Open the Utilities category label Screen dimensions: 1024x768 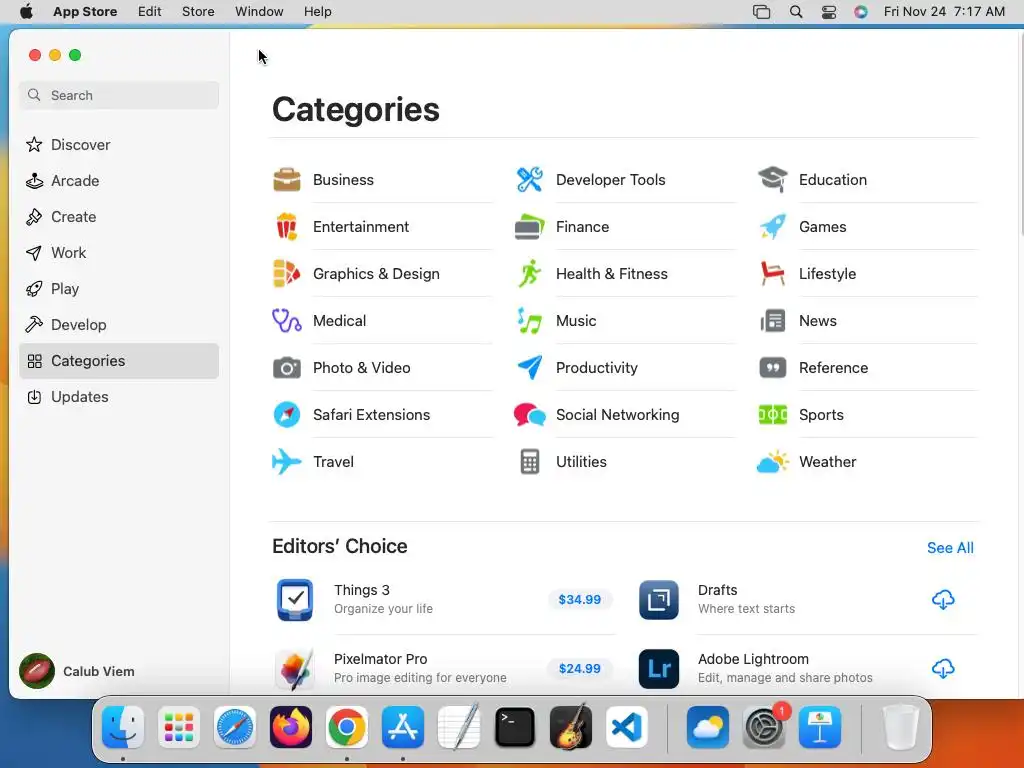(581, 462)
